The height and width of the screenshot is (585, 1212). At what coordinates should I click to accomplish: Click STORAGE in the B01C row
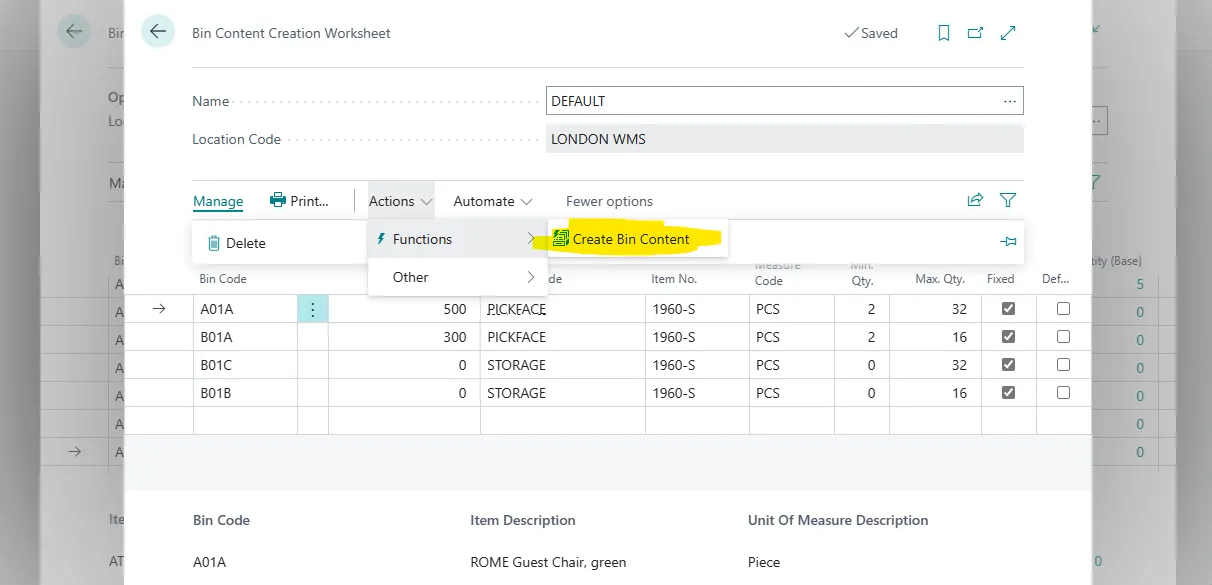[x=516, y=365]
